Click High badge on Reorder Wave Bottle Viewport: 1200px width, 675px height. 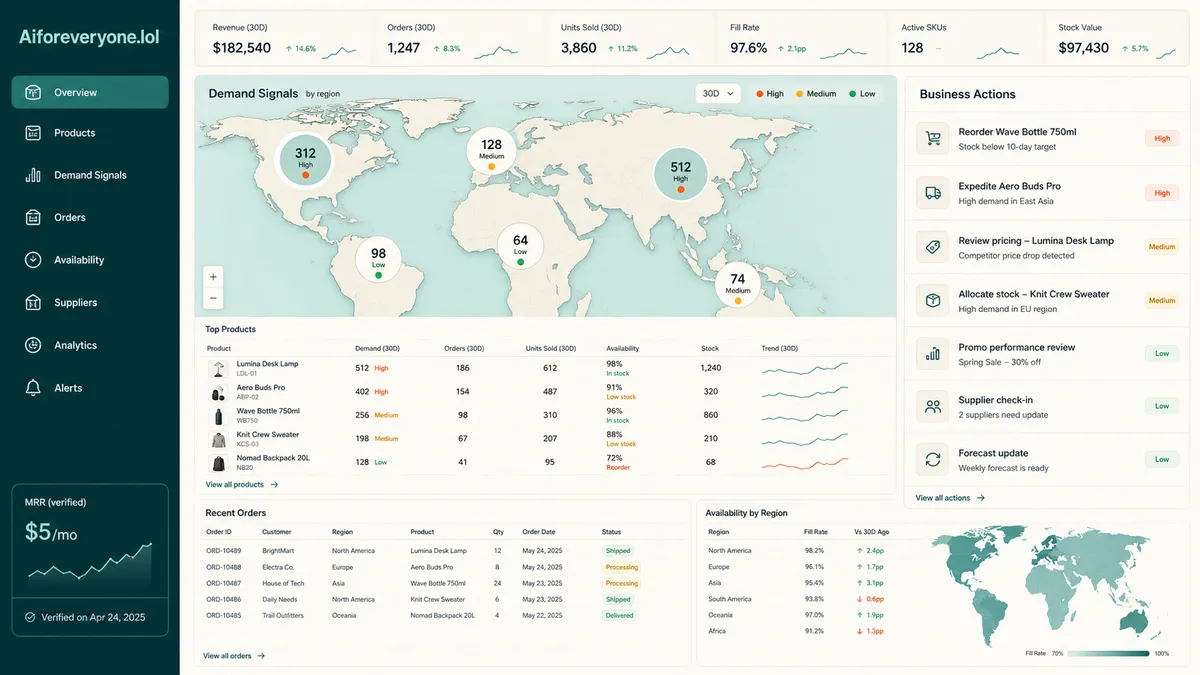tap(1162, 139)
